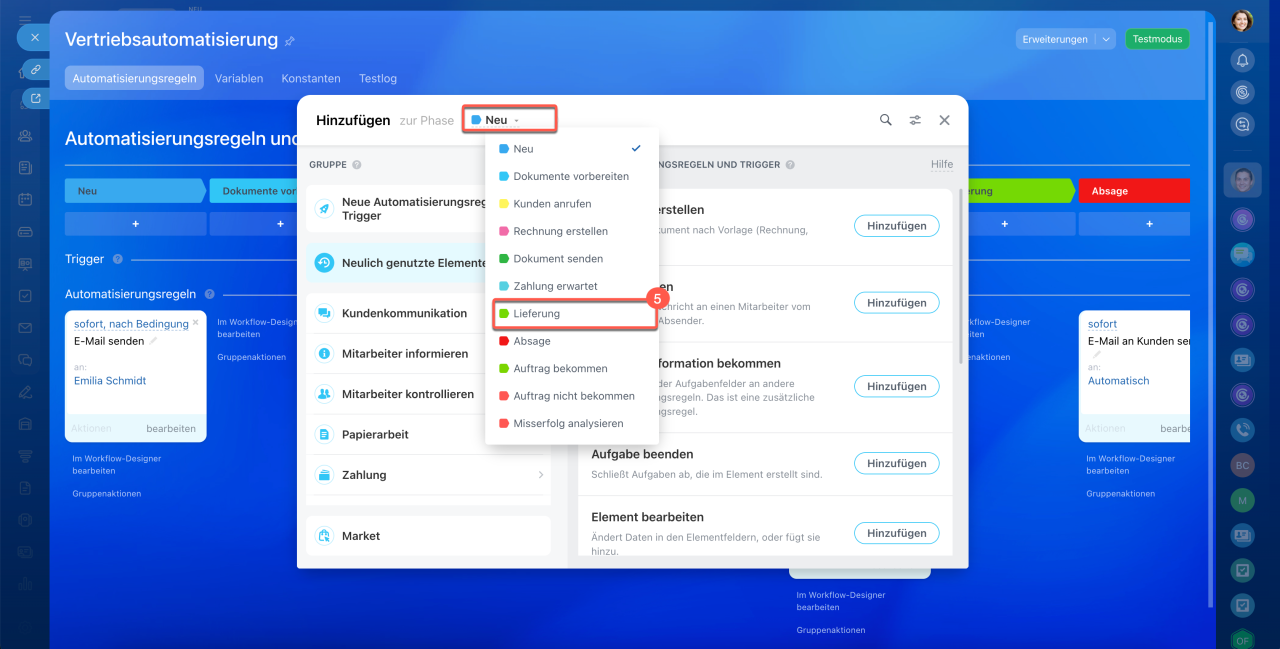Select Misserfolg analysieren phase

[x=572, y=424]
